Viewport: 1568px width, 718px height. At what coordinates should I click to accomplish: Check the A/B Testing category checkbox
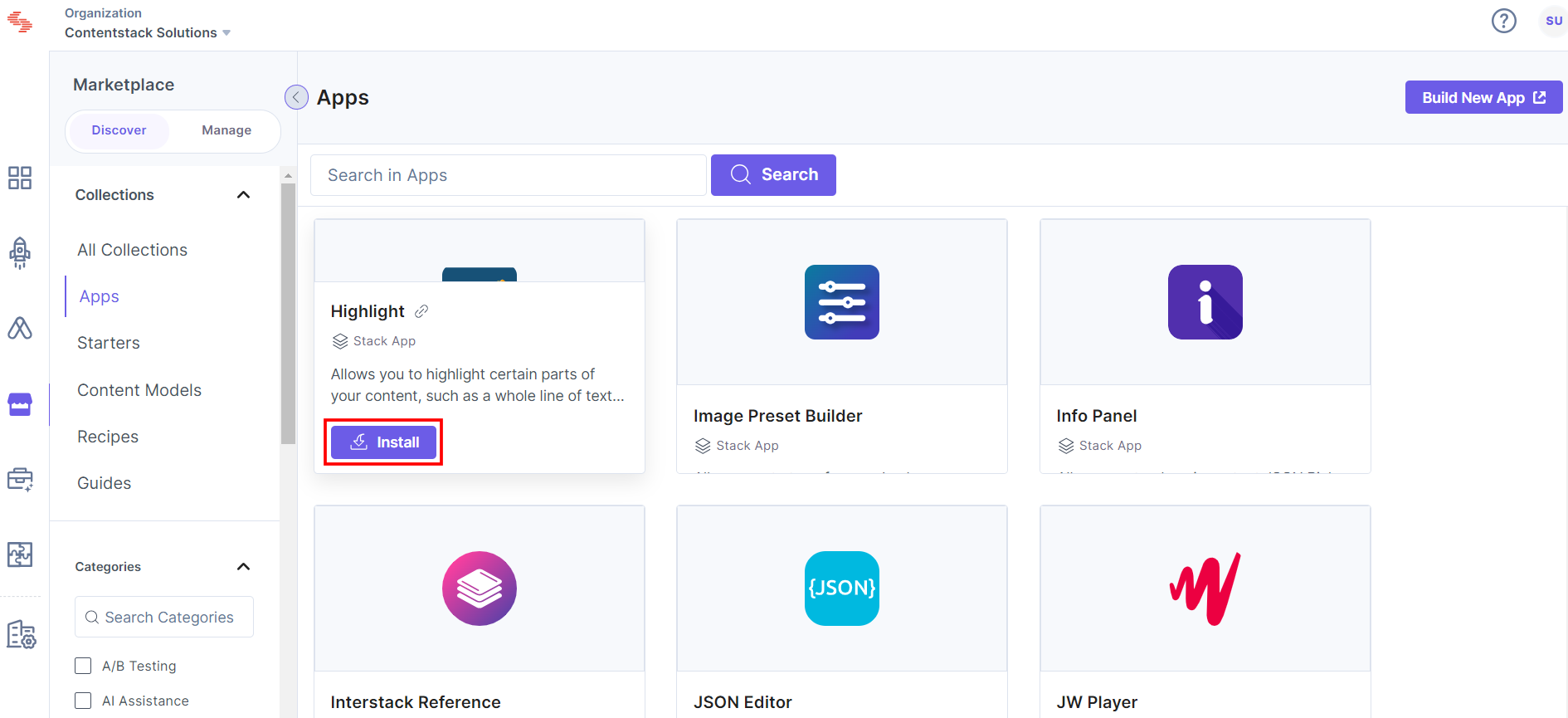tap(83, 666)
